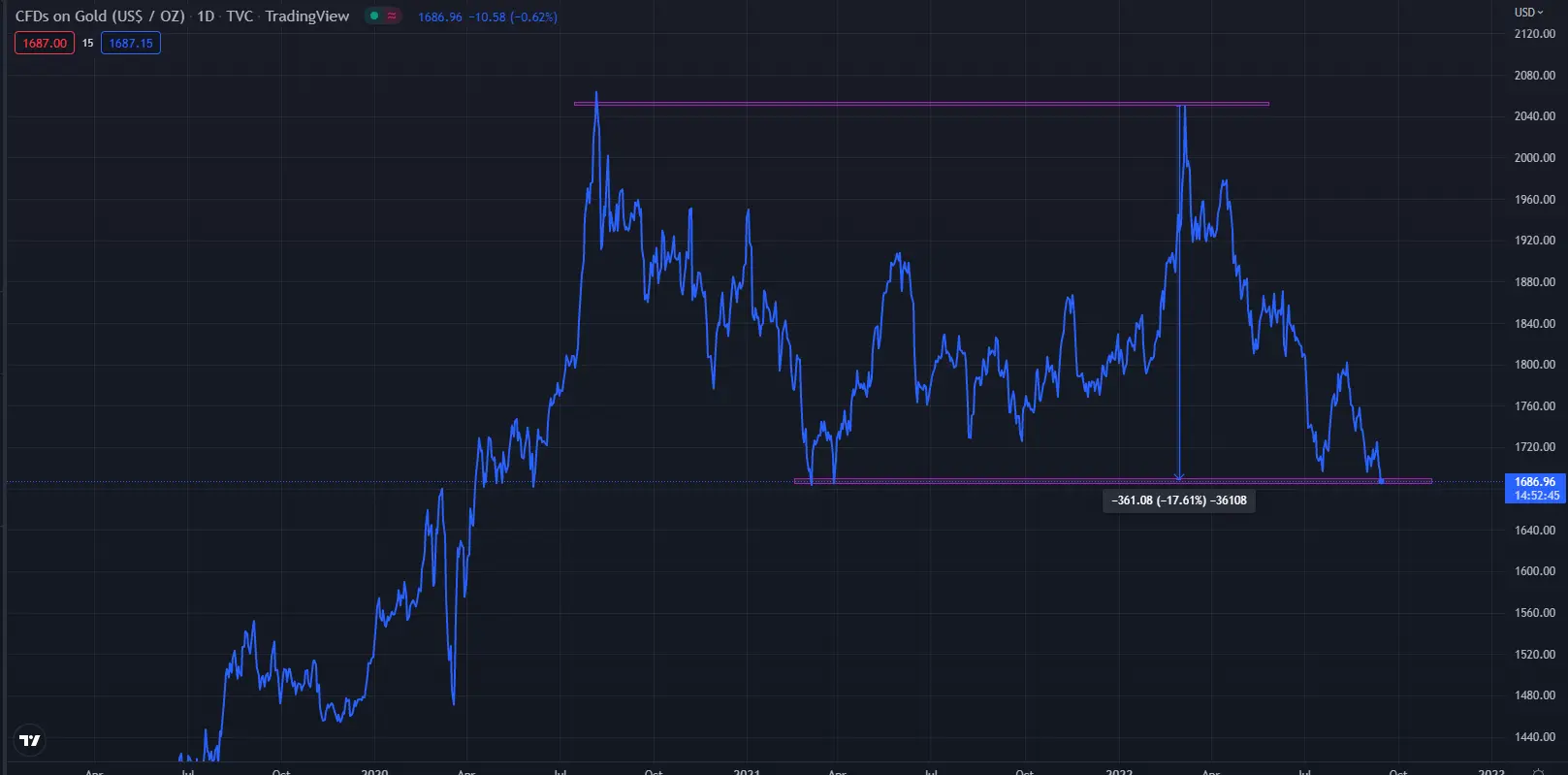
Task: Click the 2000.00 price axis label
Action: pyautogui.click(x=1535, y=158)
